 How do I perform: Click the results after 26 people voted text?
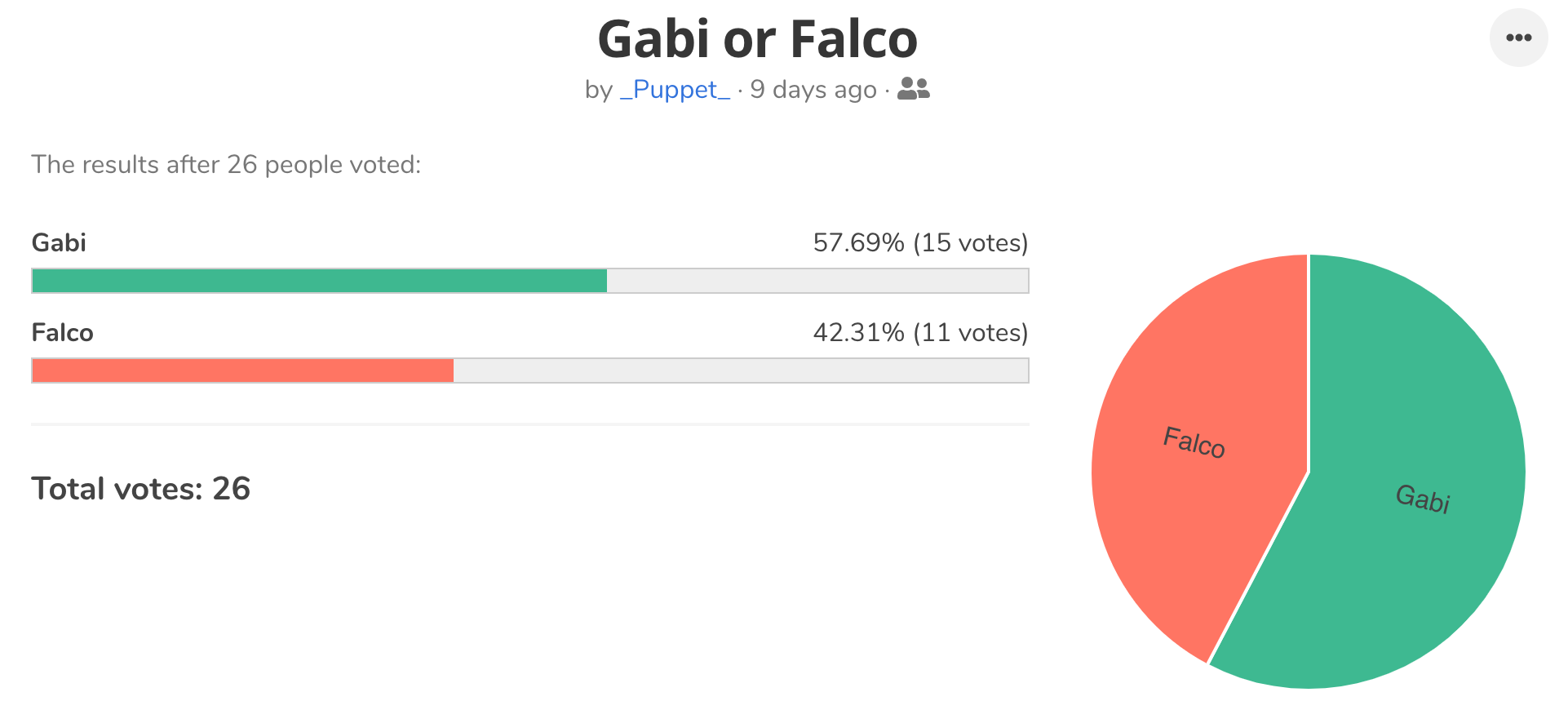[x=226, y=164]
